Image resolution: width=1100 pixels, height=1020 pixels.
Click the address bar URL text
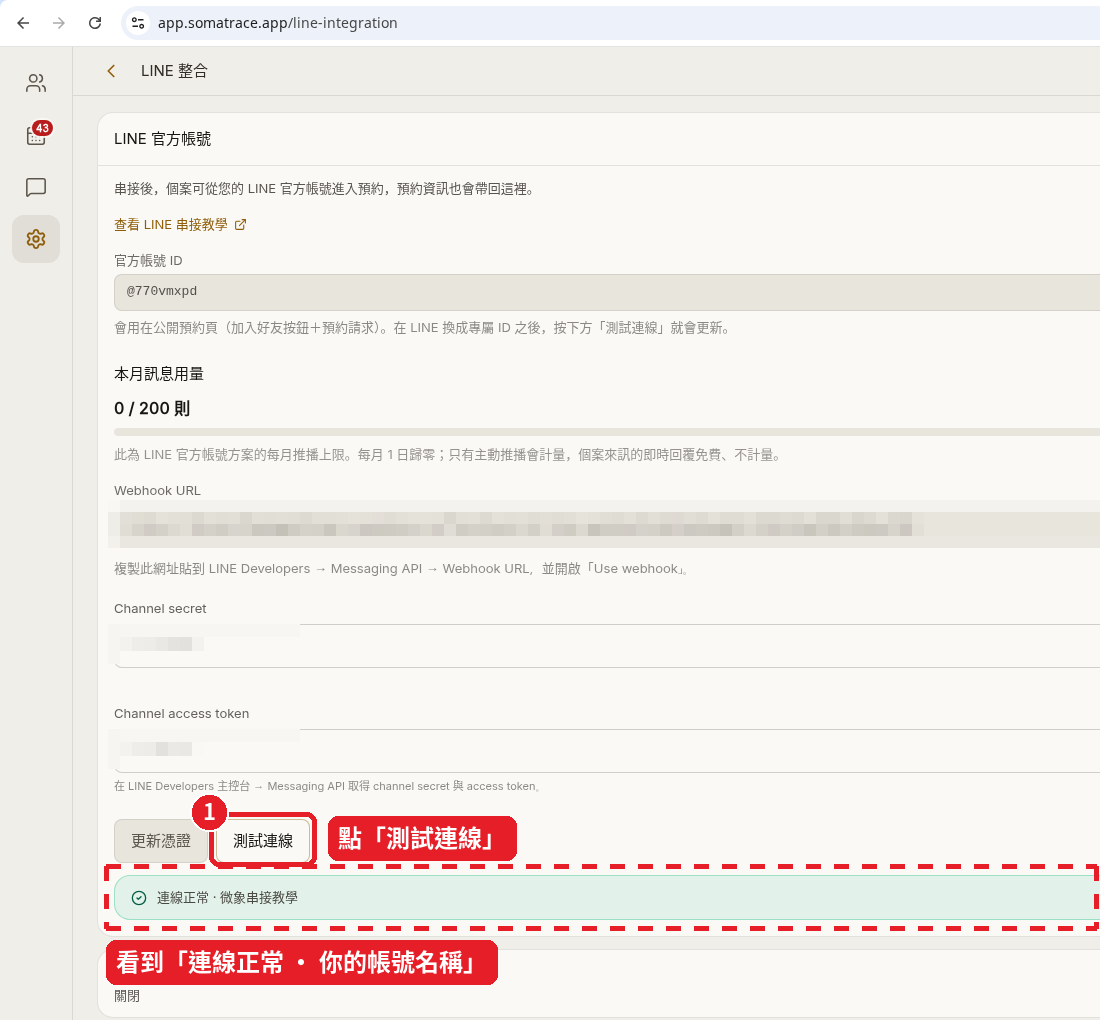(x=277, y=23)
